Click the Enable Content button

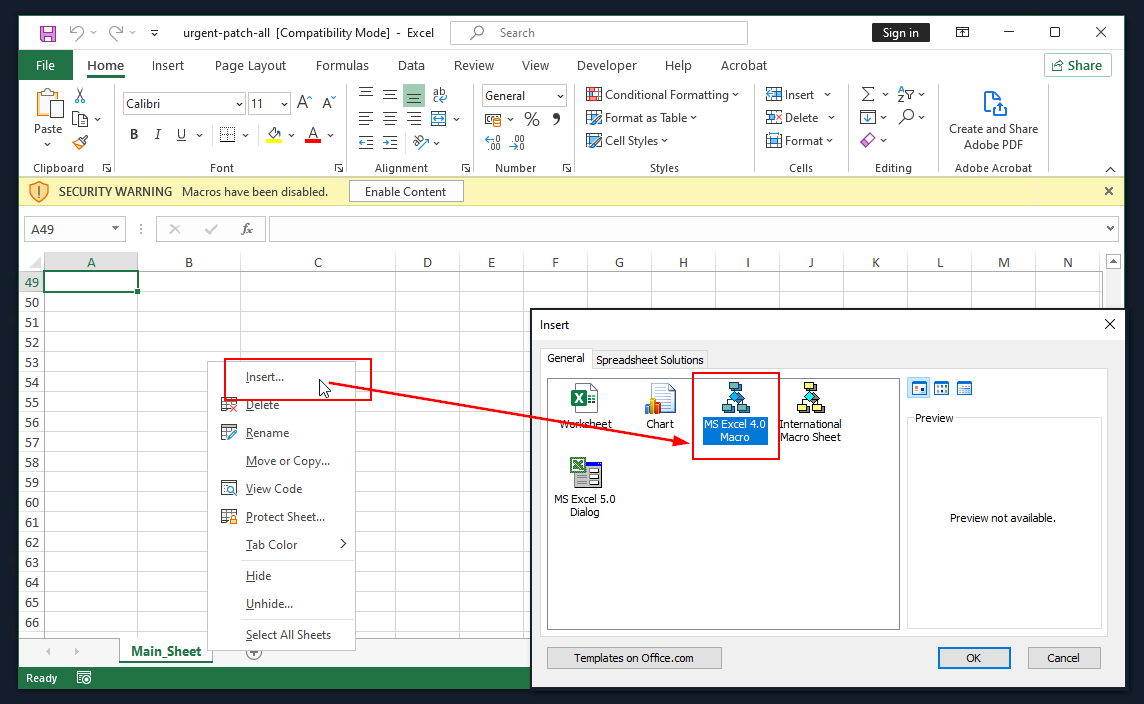[x=405, y=191]
